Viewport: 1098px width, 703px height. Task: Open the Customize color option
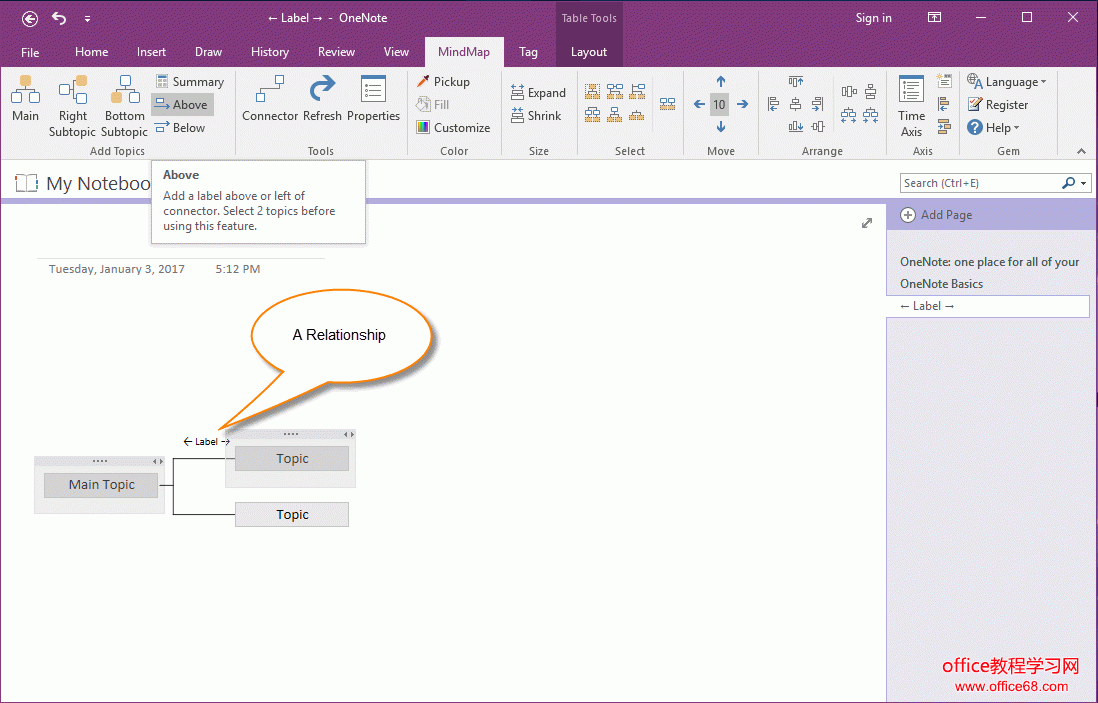(453, 128)
